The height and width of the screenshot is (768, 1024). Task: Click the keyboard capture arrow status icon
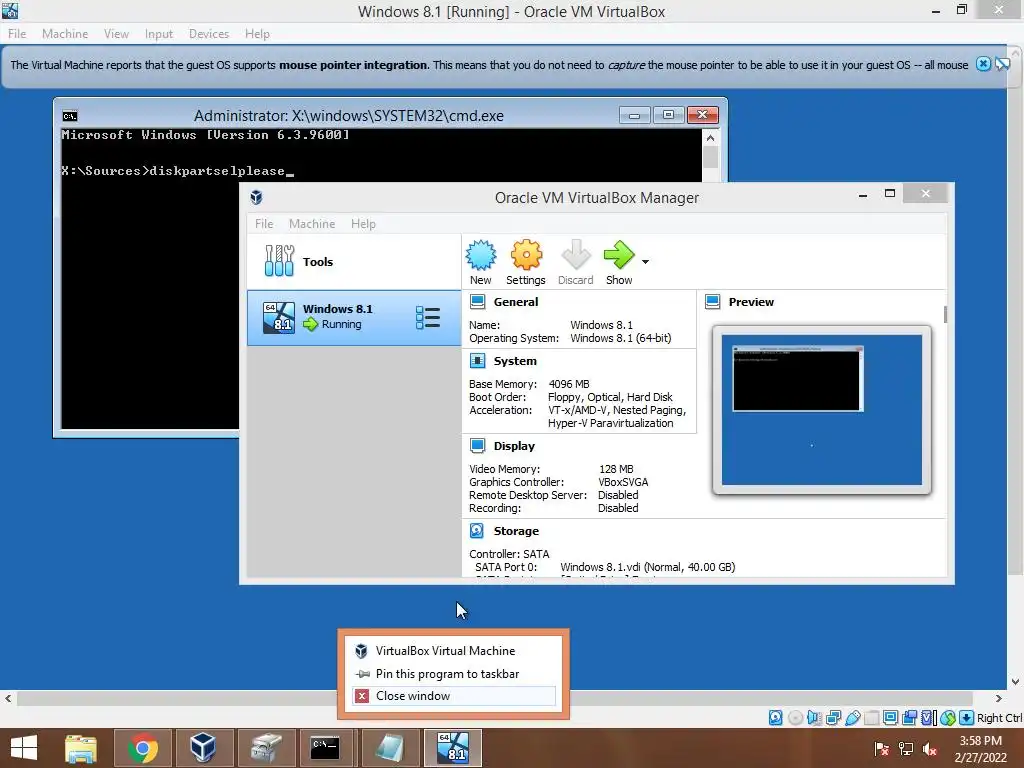pyautogui.click(x=967, y=718)
